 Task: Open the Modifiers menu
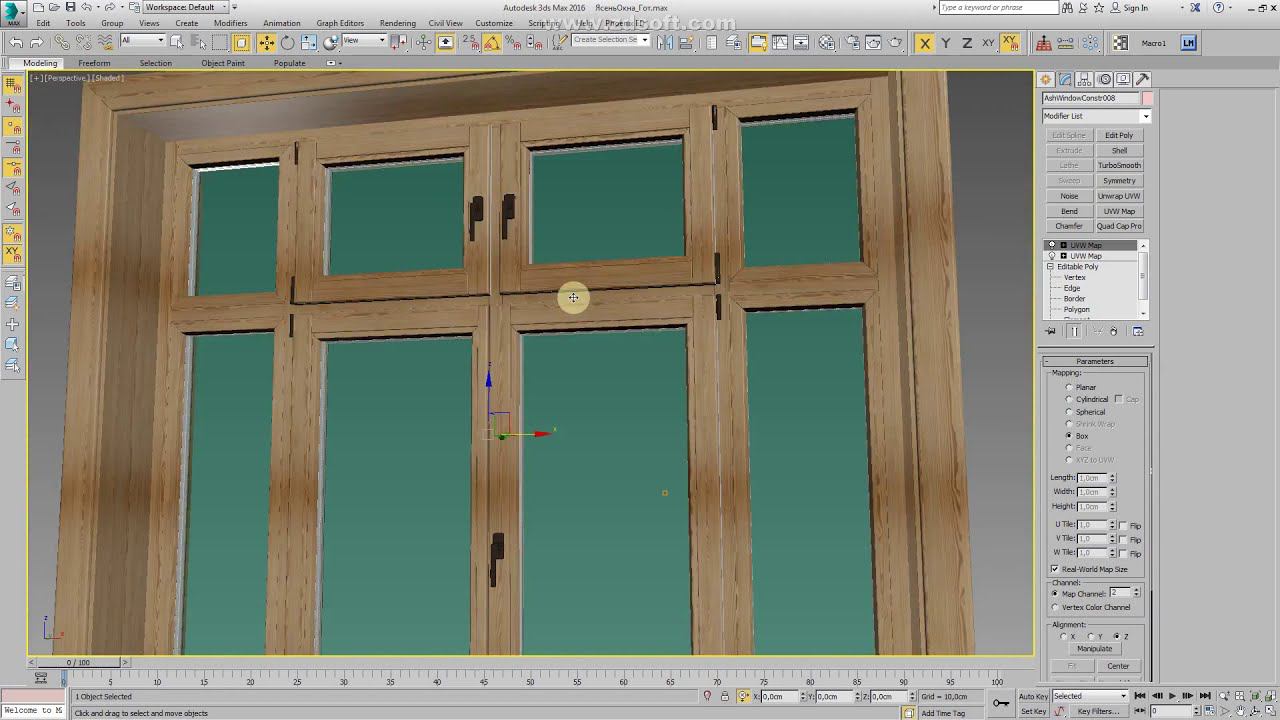click(230, 23)
